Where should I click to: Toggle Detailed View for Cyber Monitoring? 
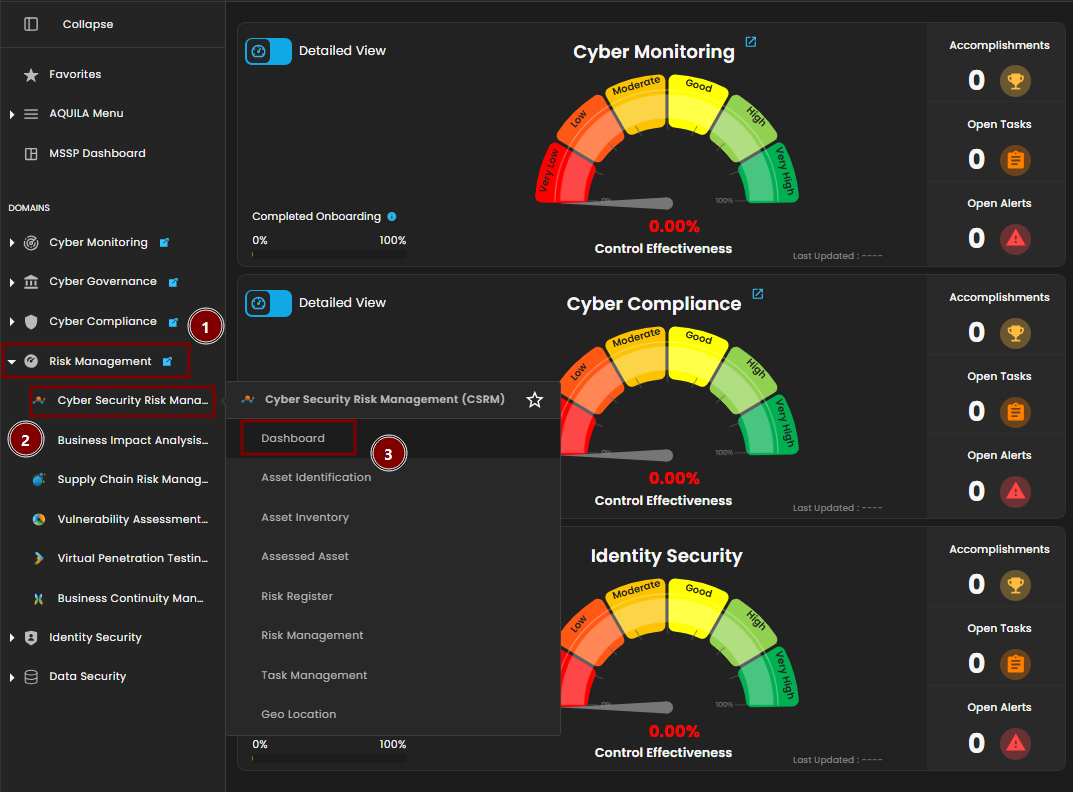click(268, 51)
